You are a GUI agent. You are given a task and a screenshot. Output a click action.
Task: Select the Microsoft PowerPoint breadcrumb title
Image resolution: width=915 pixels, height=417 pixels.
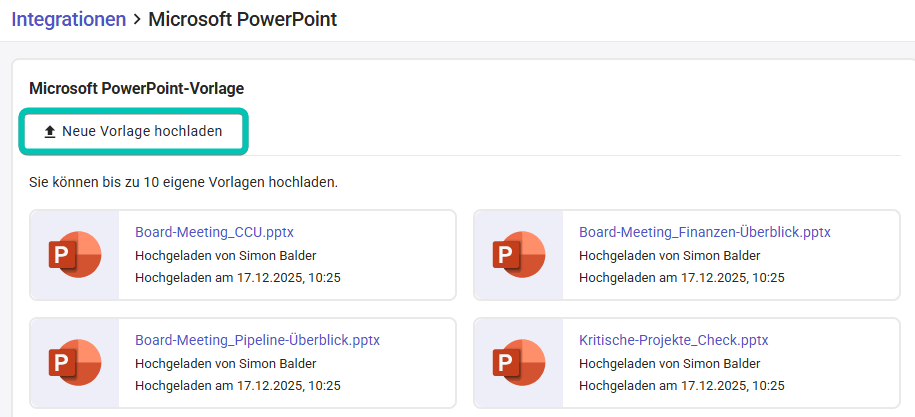[x=243, y=19]
